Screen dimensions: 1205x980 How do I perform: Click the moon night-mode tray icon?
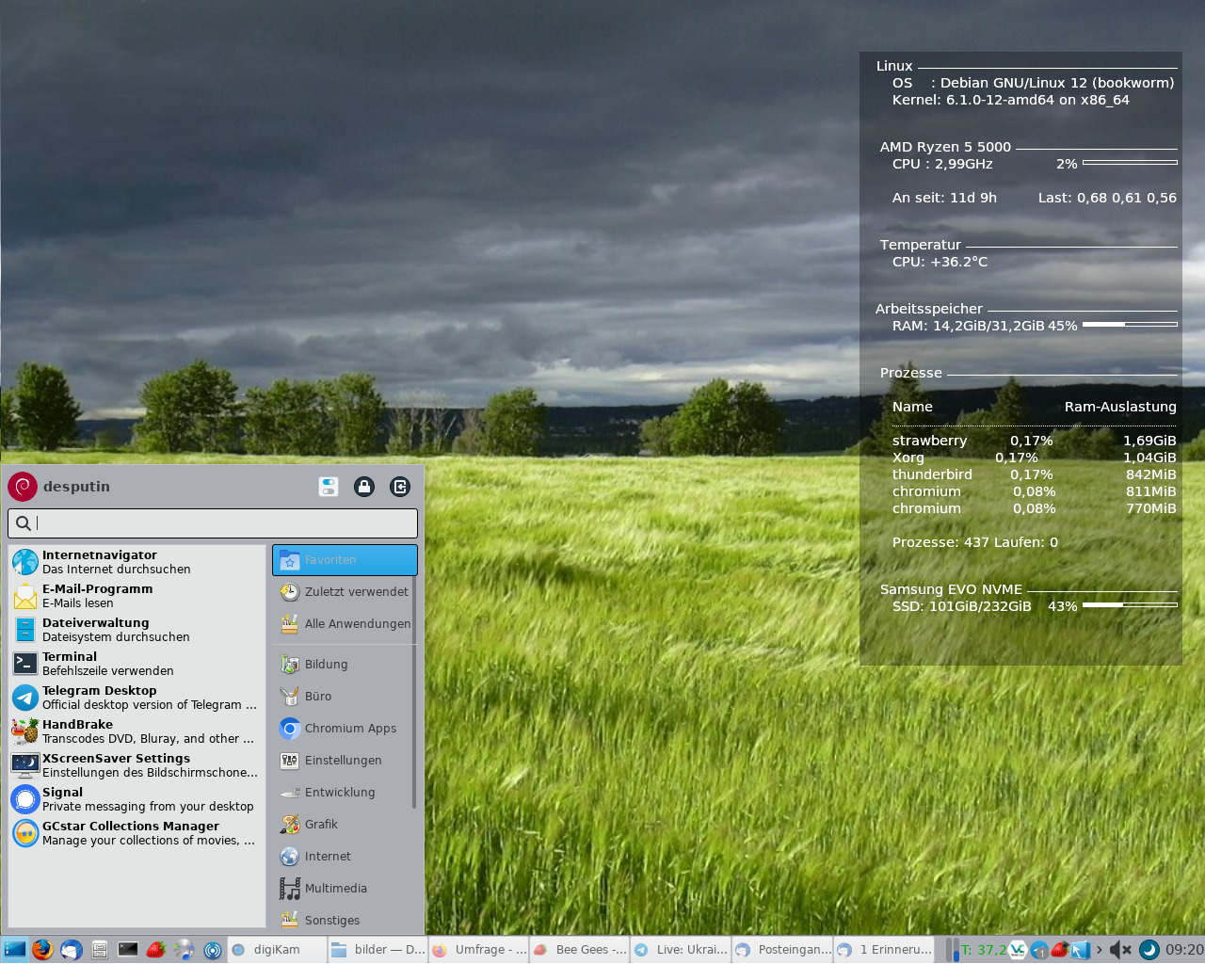click(x=1149, y=950)
